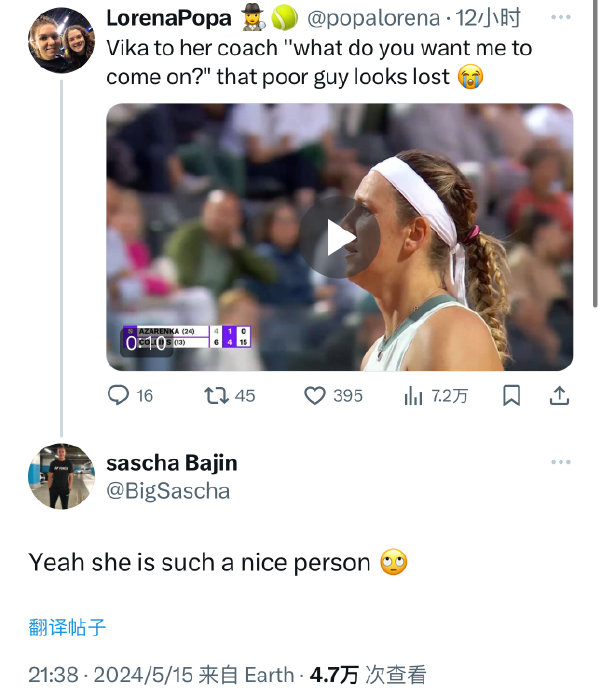601x690 pixels.
Task: Click the video scoreboard overlay
Action: (187, 336)
